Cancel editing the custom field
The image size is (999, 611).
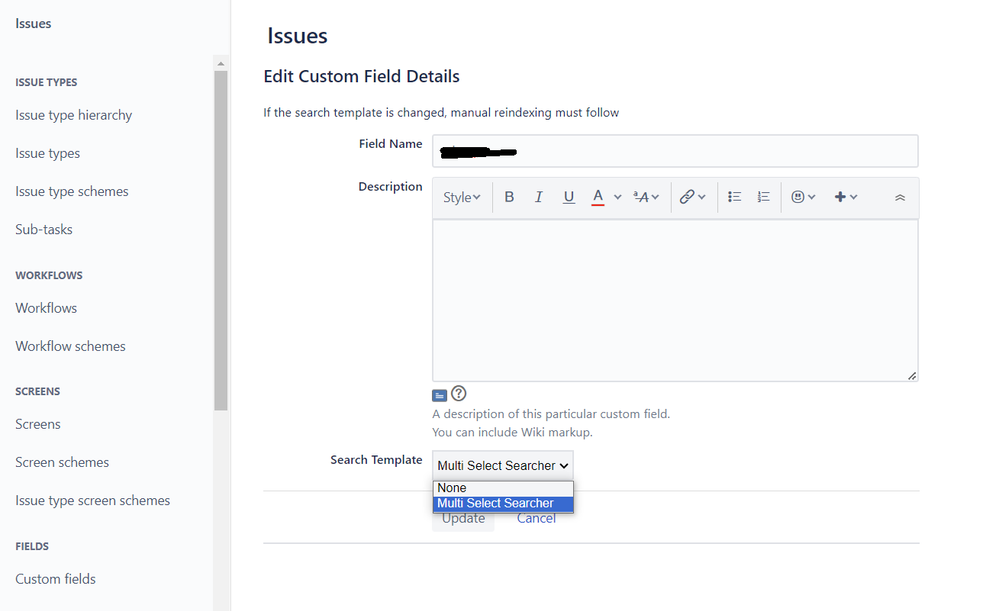[x=536, y=519]
